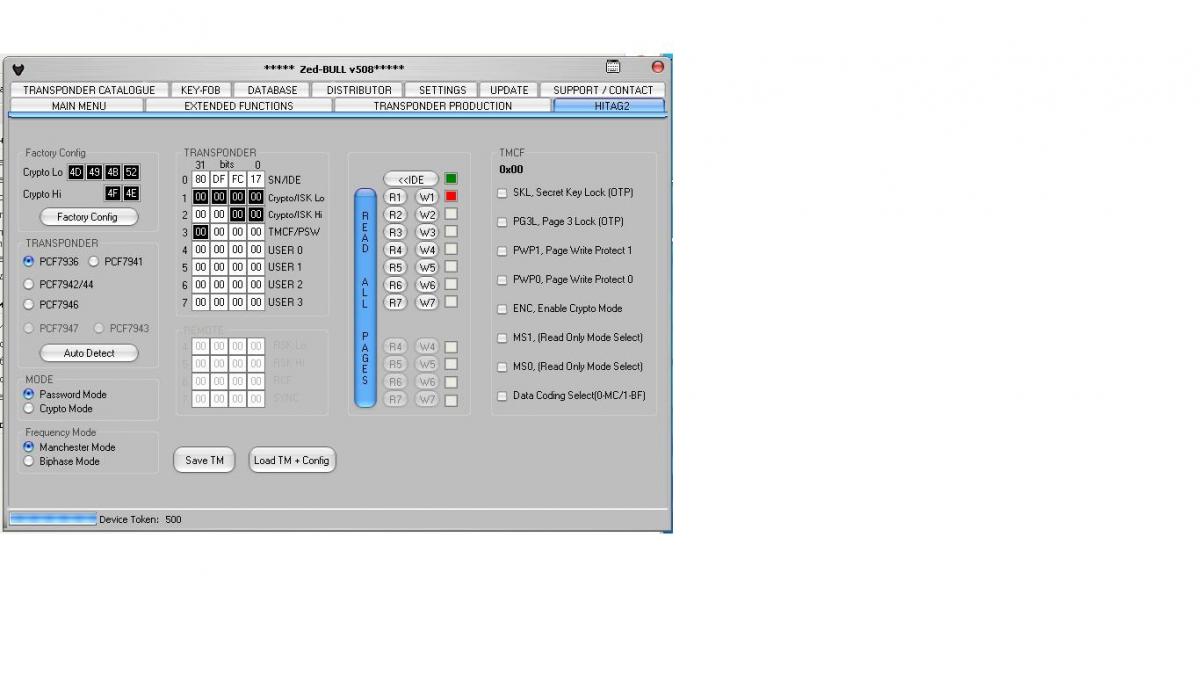Click SN/IDE first byte field 80
The width and height of the screenshot is (1200, 675).
(x=201, y=180)
